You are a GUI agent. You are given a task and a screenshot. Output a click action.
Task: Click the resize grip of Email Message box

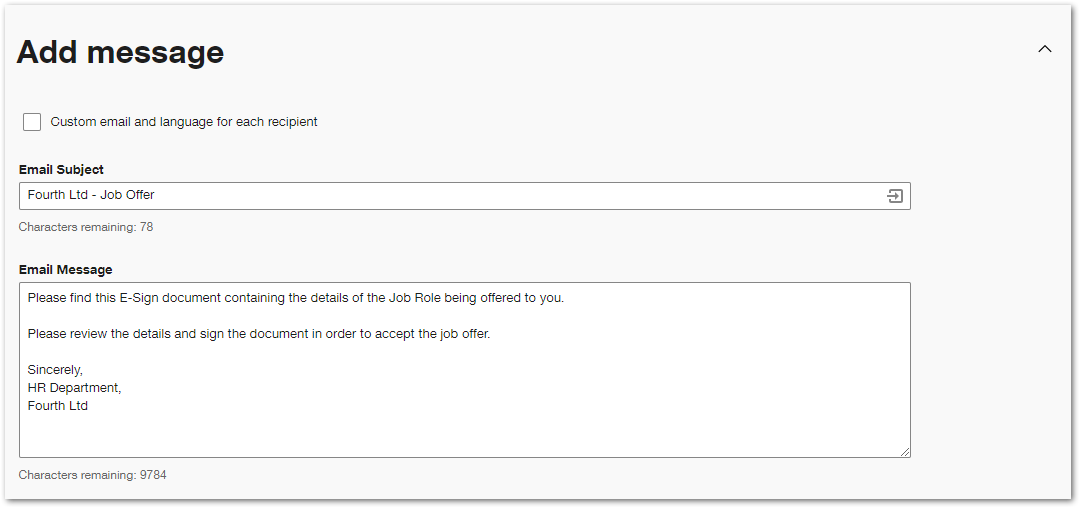coord(904,452)
